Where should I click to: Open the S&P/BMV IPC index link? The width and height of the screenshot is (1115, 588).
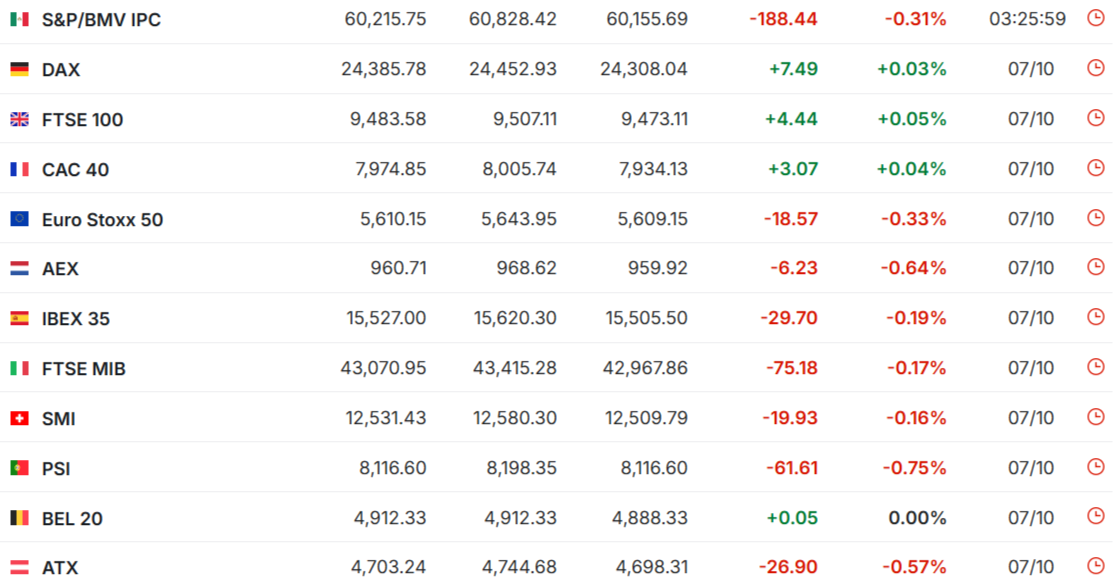coord(101,20)
